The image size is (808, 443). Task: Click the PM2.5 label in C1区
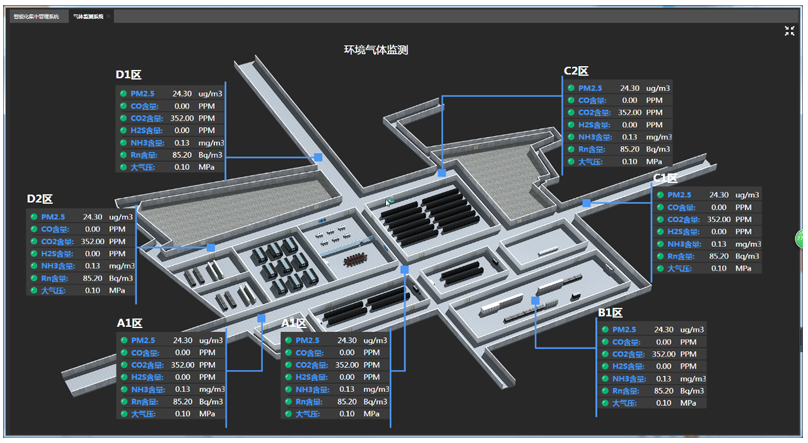pyautogui.click(x=679, y=195)
